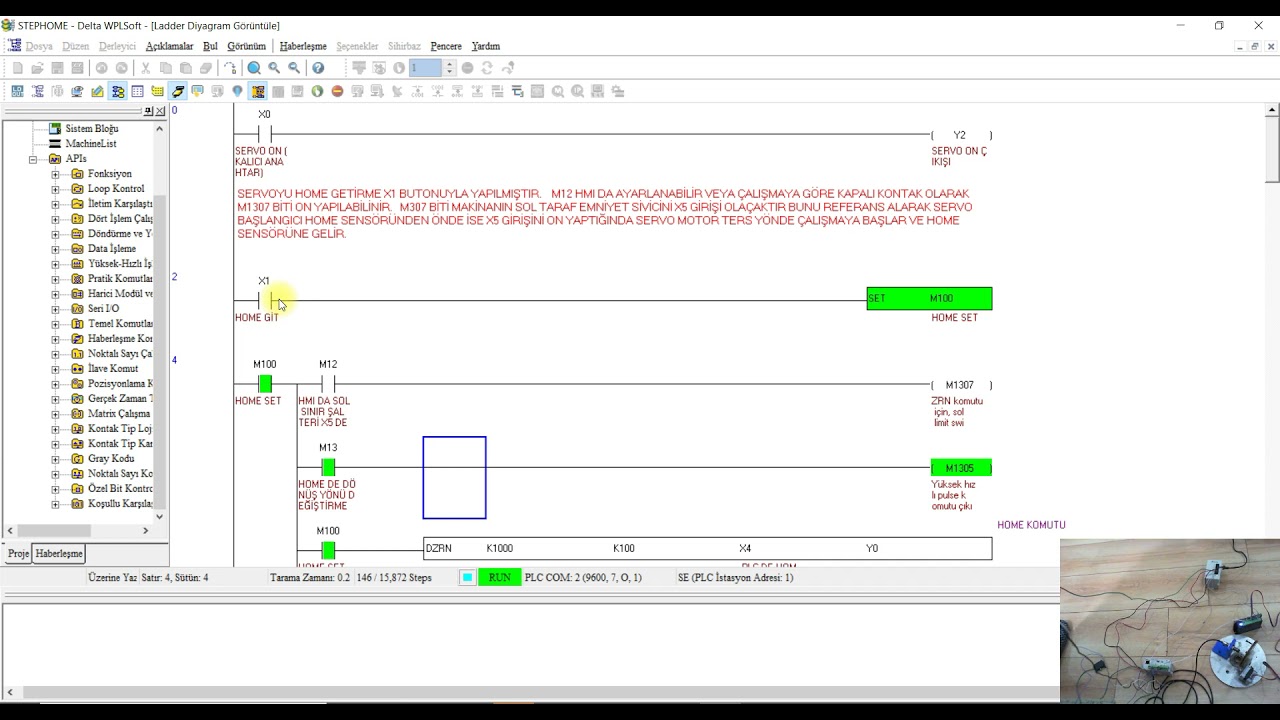
Task: Click the MachineList tree icon
Action: [55, 143]
